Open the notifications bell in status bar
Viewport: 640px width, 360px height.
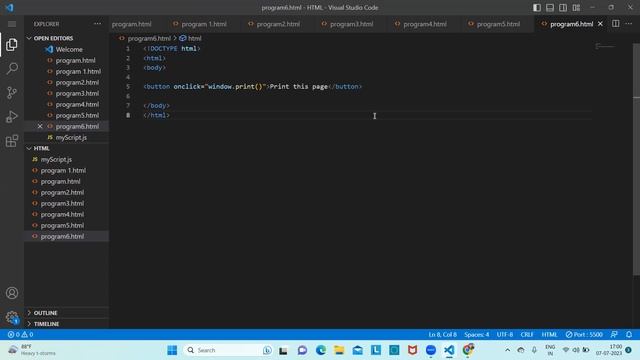pyautogui.click(x=629, y=334)
